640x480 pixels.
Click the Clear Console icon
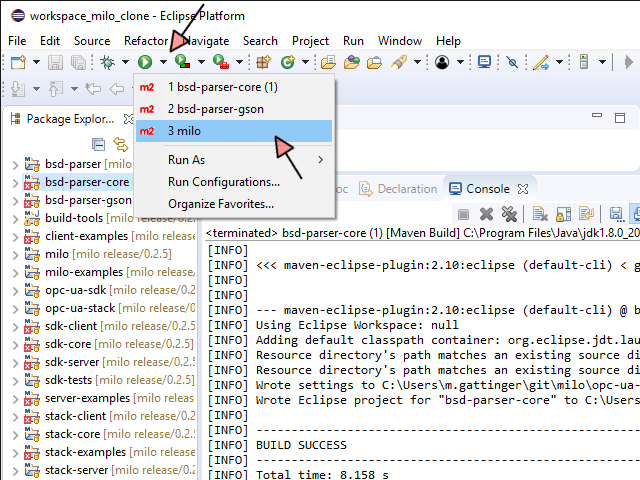(539, 214)
